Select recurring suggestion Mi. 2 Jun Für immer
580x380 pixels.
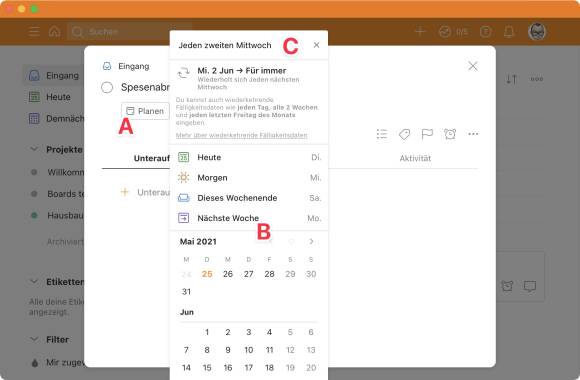click(248, 78)
